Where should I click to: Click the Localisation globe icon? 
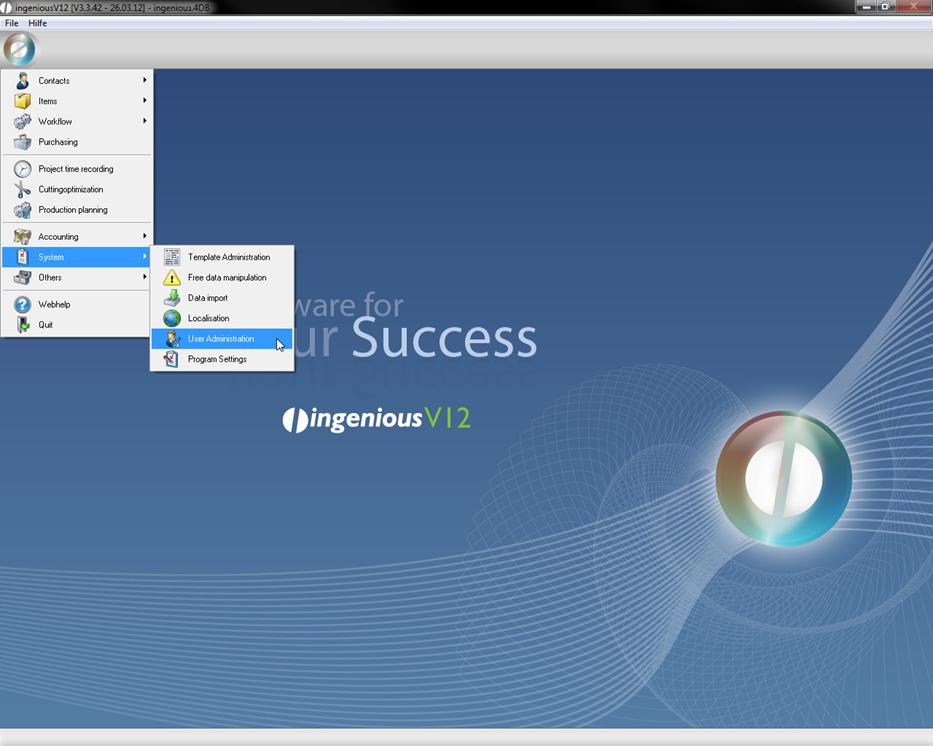[172, 318]
